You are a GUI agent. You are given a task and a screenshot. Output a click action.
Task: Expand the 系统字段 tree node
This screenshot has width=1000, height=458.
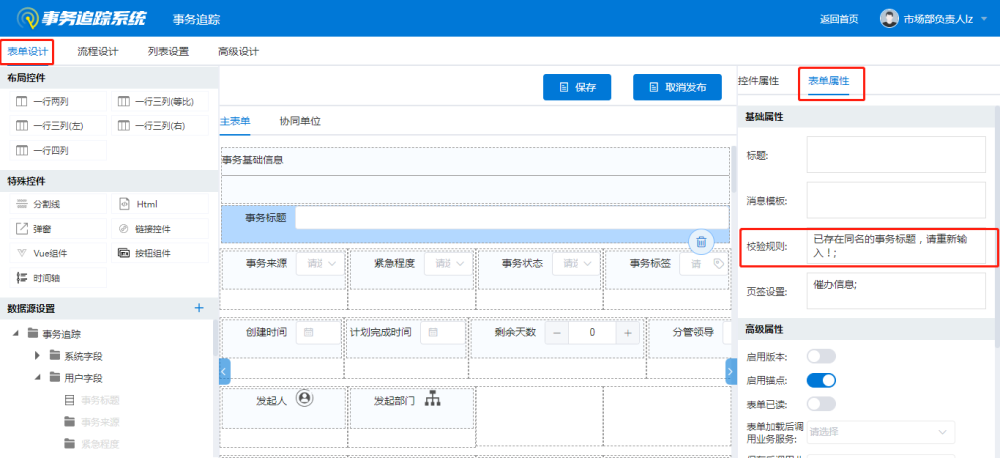pos(38,356)
